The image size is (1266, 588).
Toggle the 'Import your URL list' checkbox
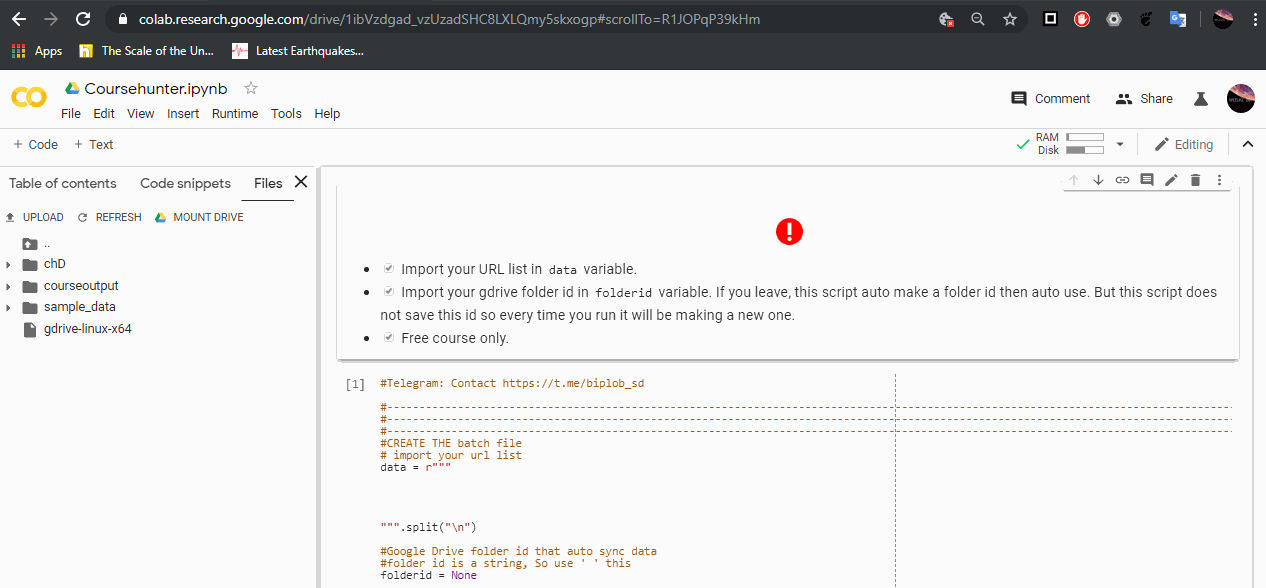click(389, 269)
